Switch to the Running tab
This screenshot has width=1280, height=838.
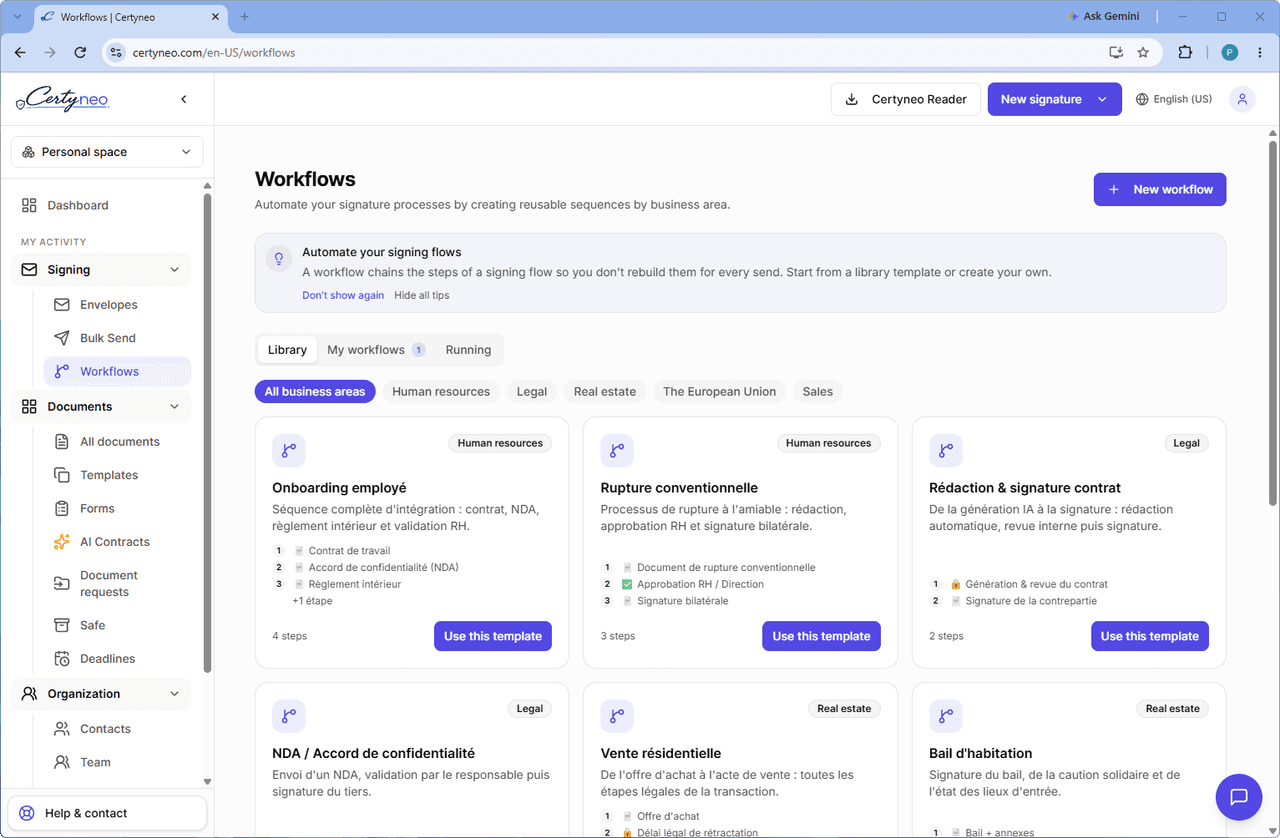pyautogui.click(x=468, y=350)
